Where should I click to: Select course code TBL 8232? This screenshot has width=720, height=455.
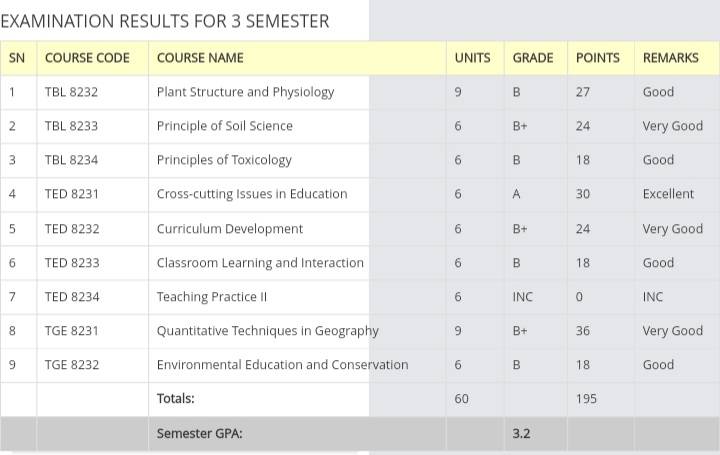click(x=71, y=92)
